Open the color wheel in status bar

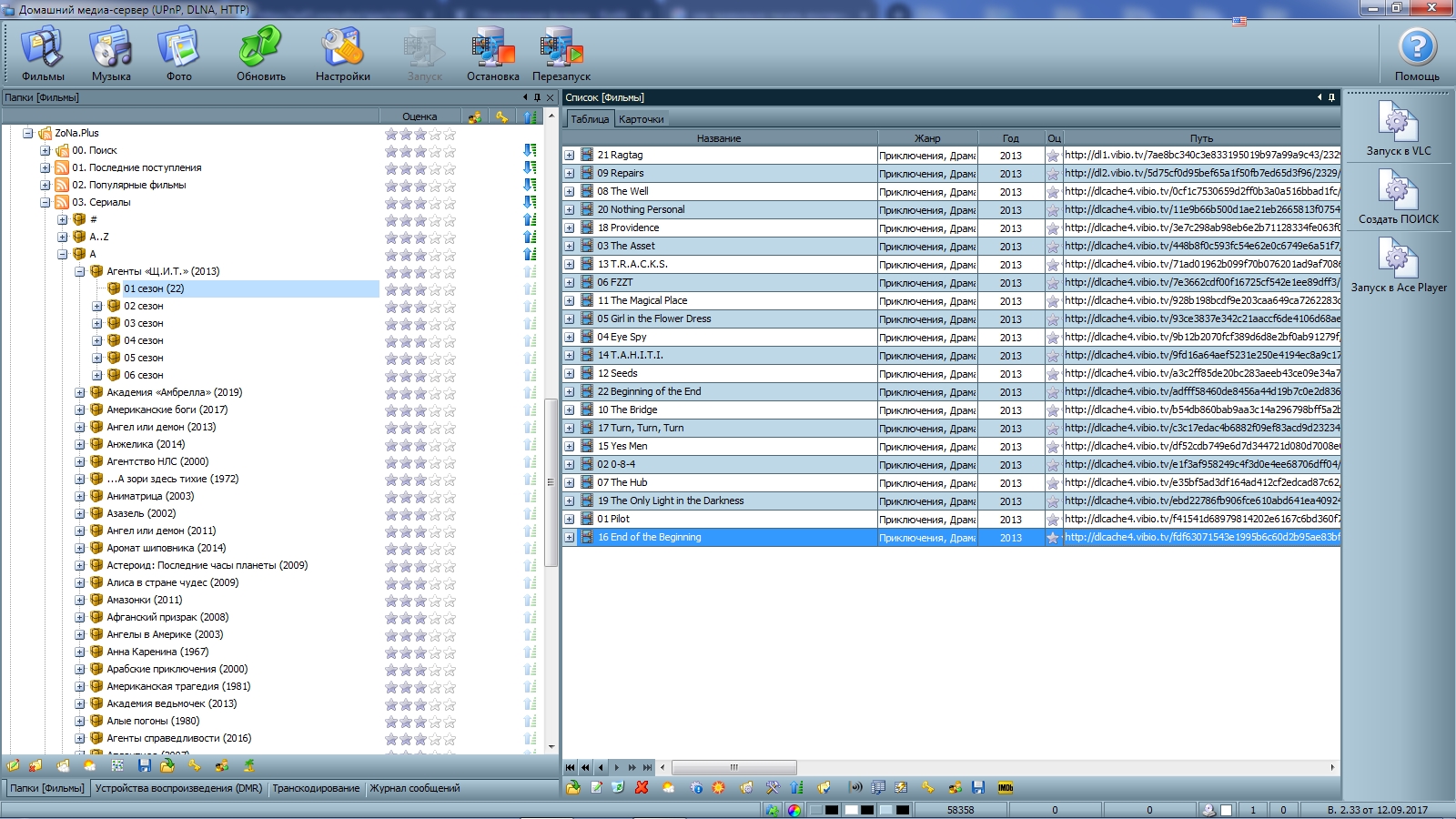click(x=794, y=810)
